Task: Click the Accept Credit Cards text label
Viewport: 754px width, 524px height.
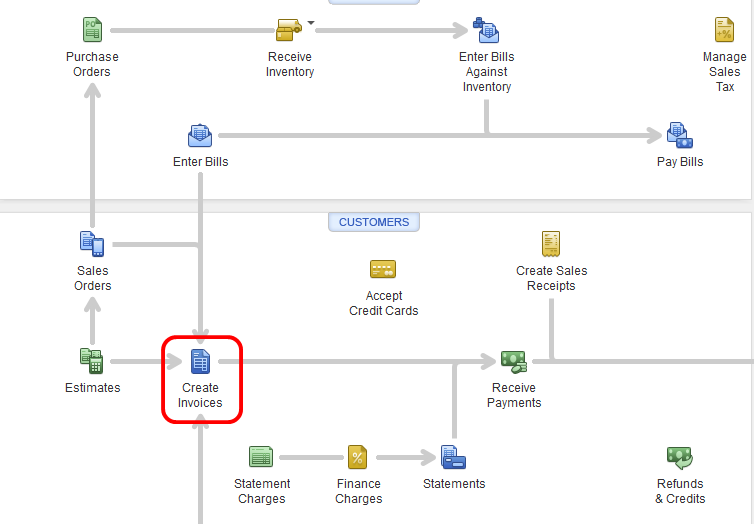Action: [384, 303]
